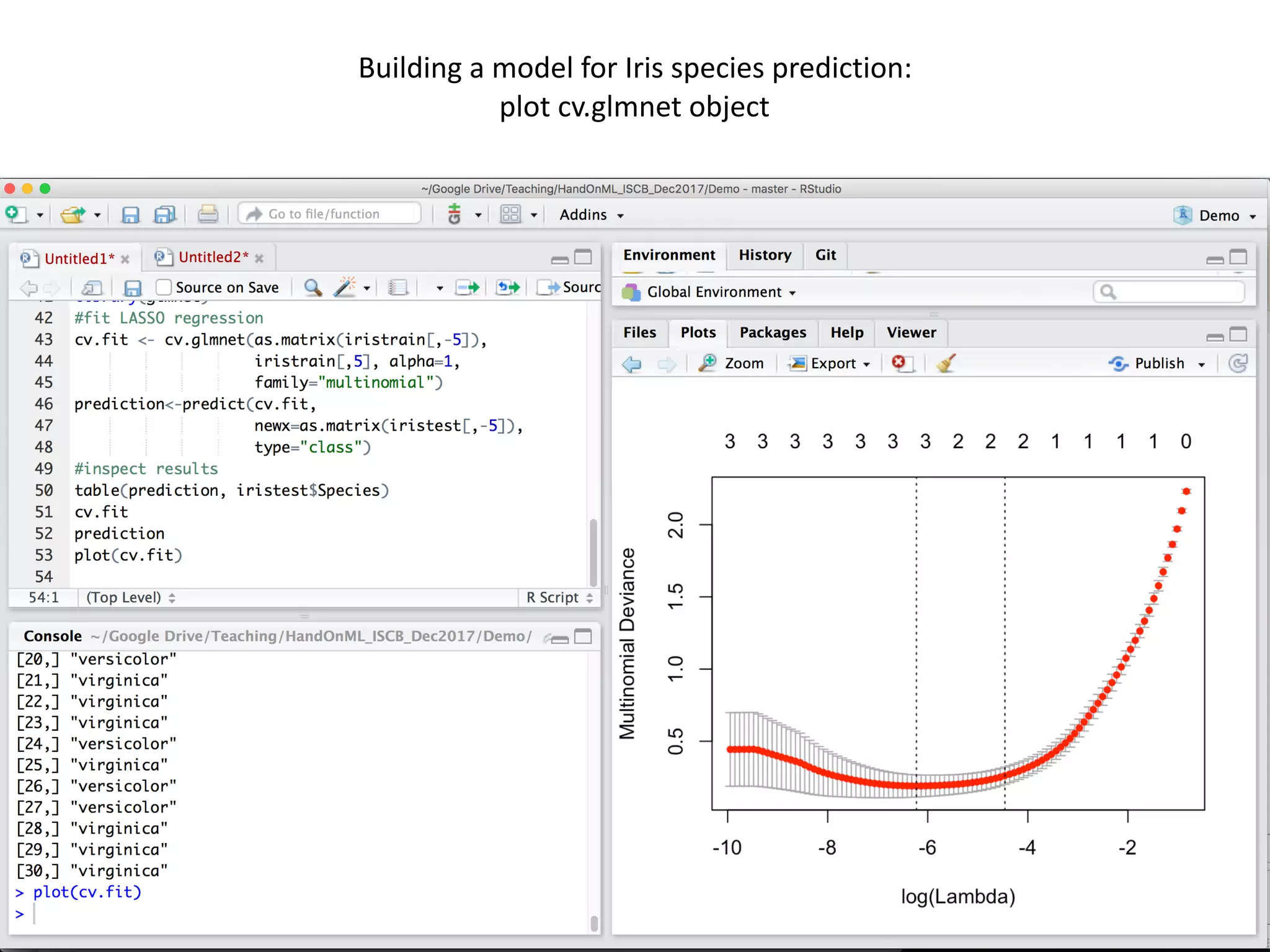
Task: Click the New File icon in main toolbar
Action: tap(16, 214)
